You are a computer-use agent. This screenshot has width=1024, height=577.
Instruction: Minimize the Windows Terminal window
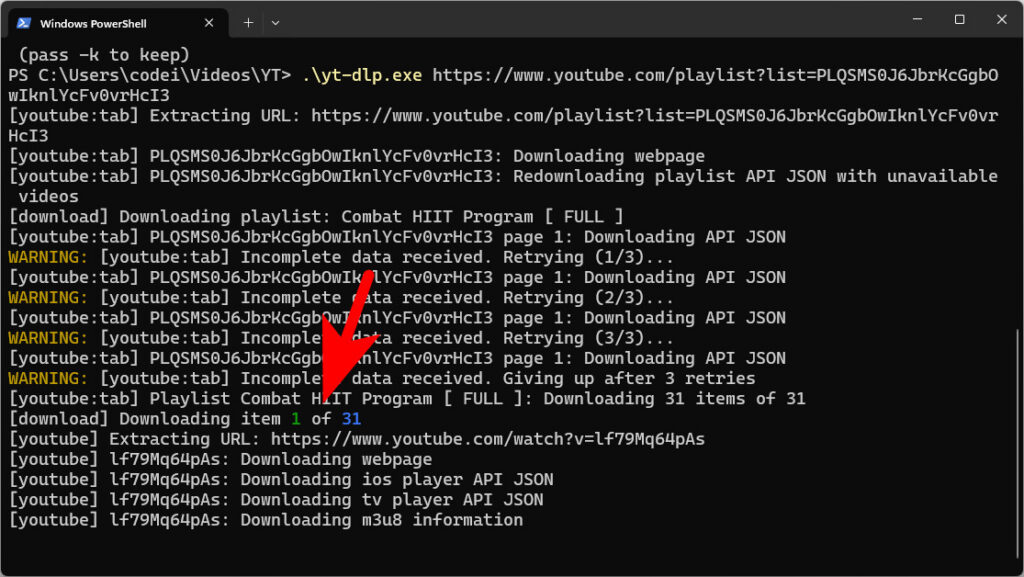click(x=916, y=19)
